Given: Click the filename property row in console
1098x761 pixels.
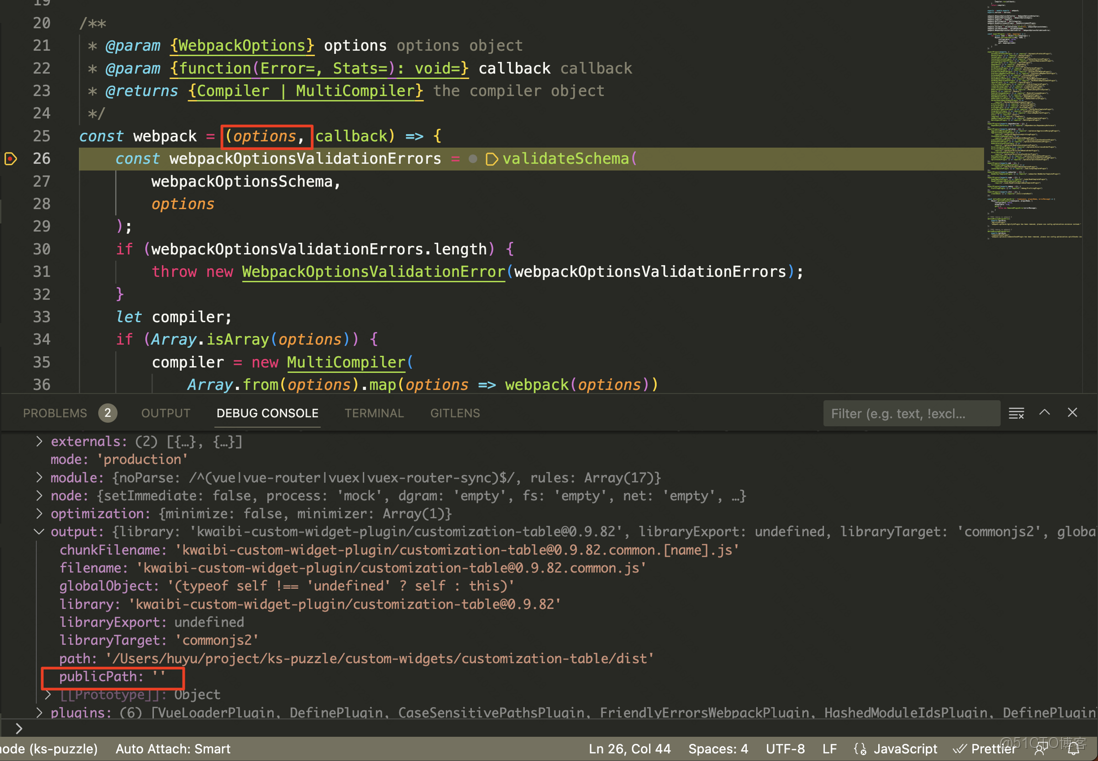Looking at the screenshot, I should pyautogui.click(x=352, y=568).
